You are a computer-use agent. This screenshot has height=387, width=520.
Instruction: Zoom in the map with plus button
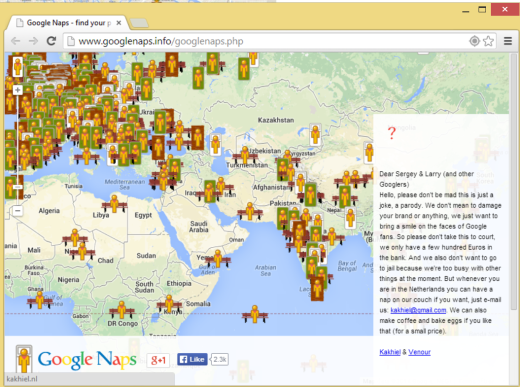[18, 90]
